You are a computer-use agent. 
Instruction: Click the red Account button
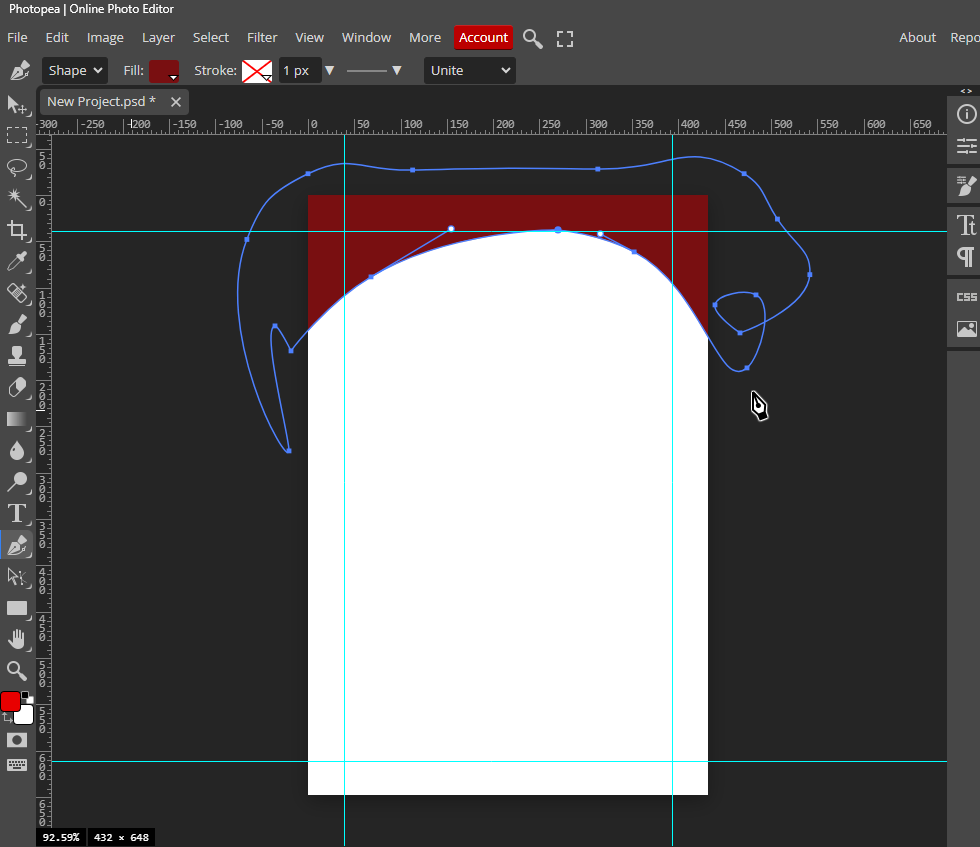click(x=483, y=38)
